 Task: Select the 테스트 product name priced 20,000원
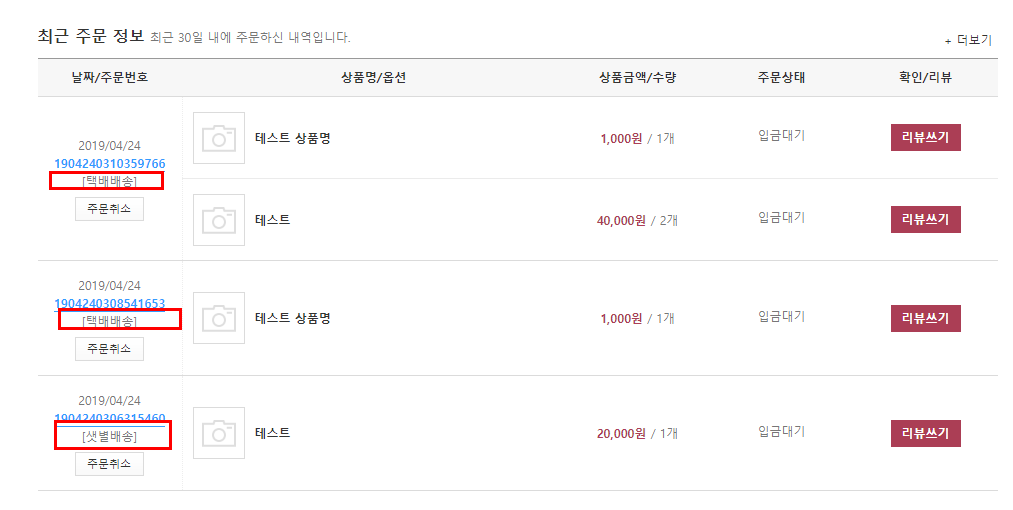pyautogui.click(x=273, y=433)
